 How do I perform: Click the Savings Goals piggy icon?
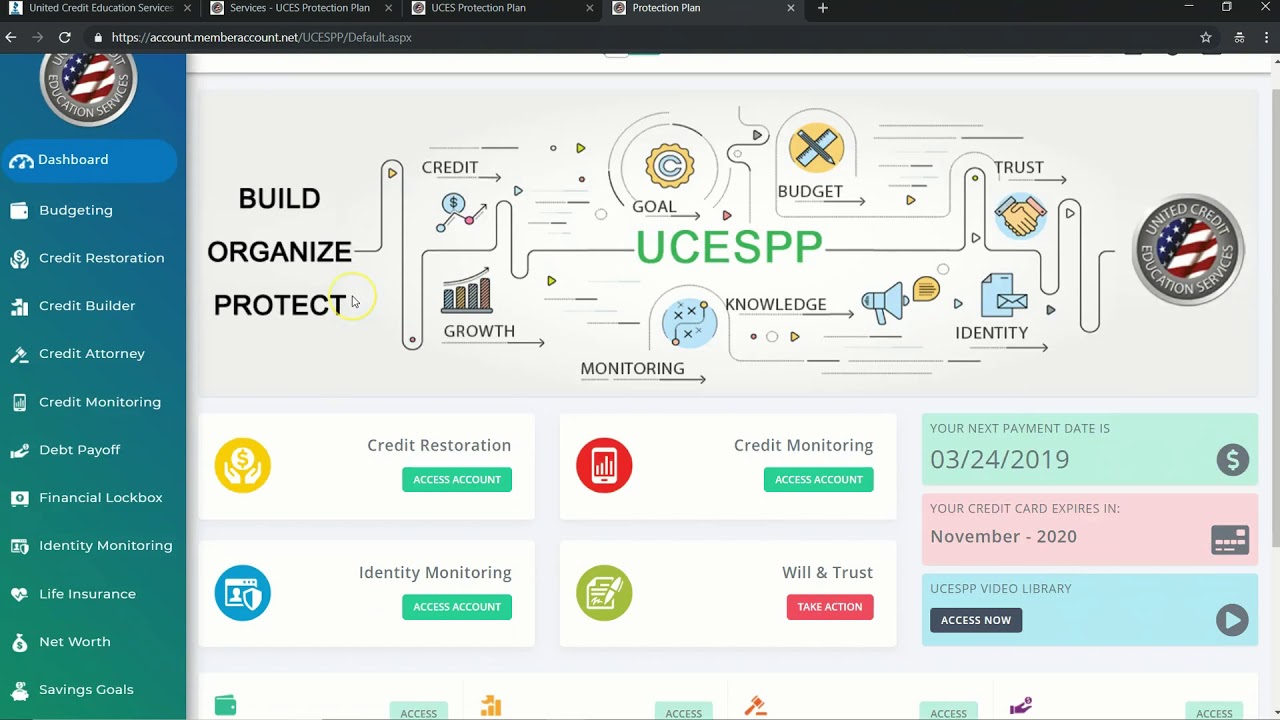(19, 690)
